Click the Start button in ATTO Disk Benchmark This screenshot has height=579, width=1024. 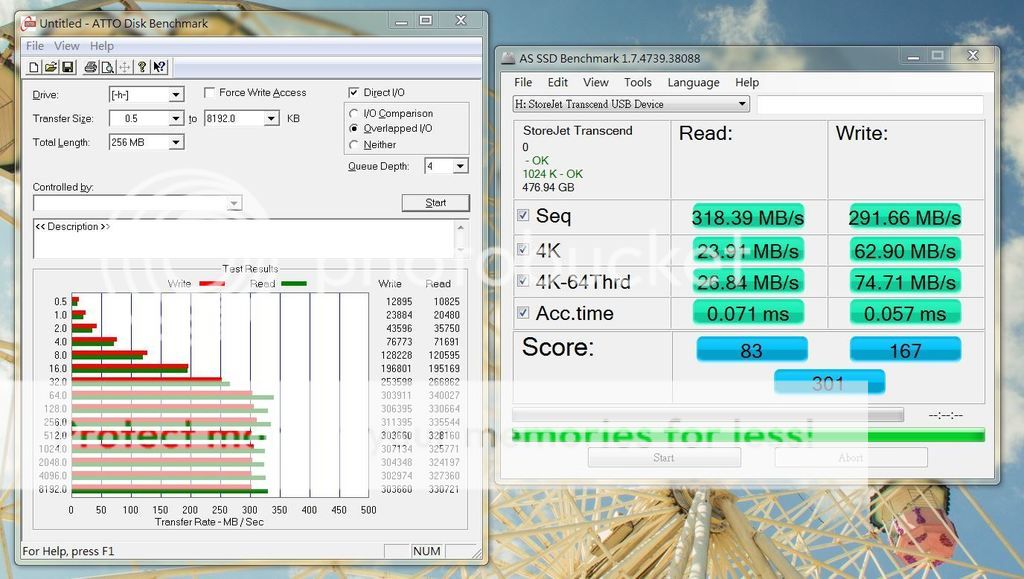436,203
